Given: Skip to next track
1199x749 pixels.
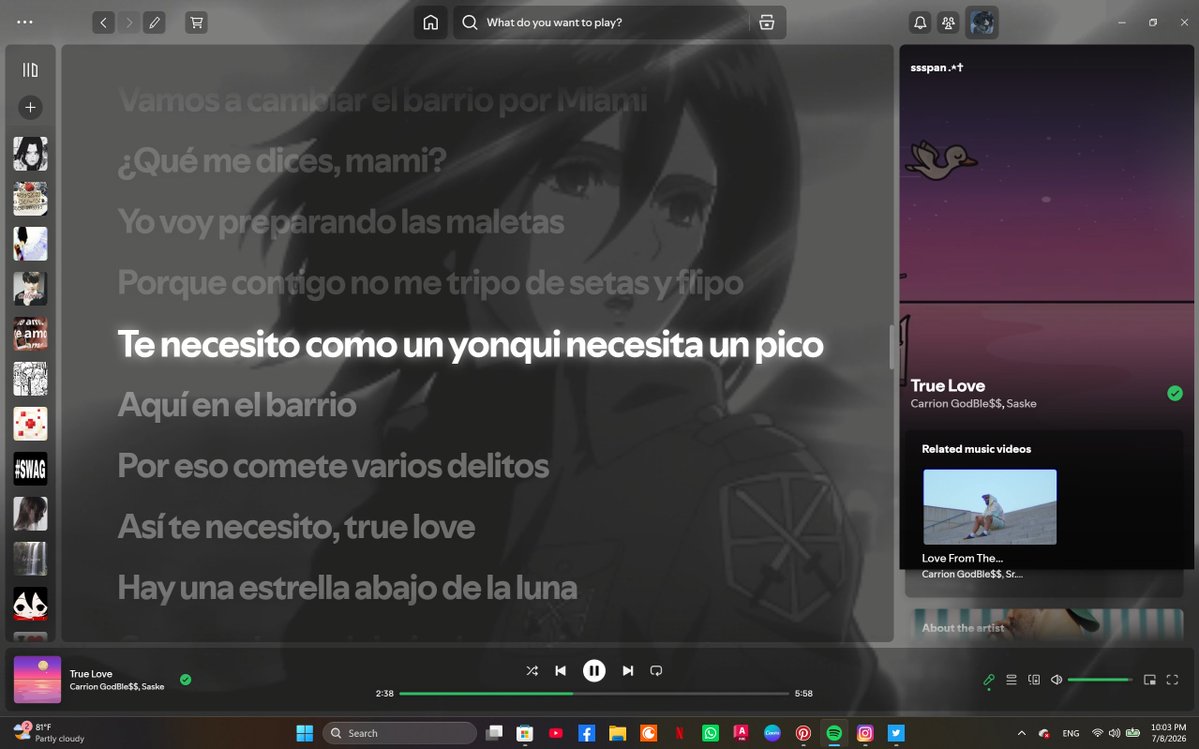Looking at the screenshot, I should click(x=628, y=670).
